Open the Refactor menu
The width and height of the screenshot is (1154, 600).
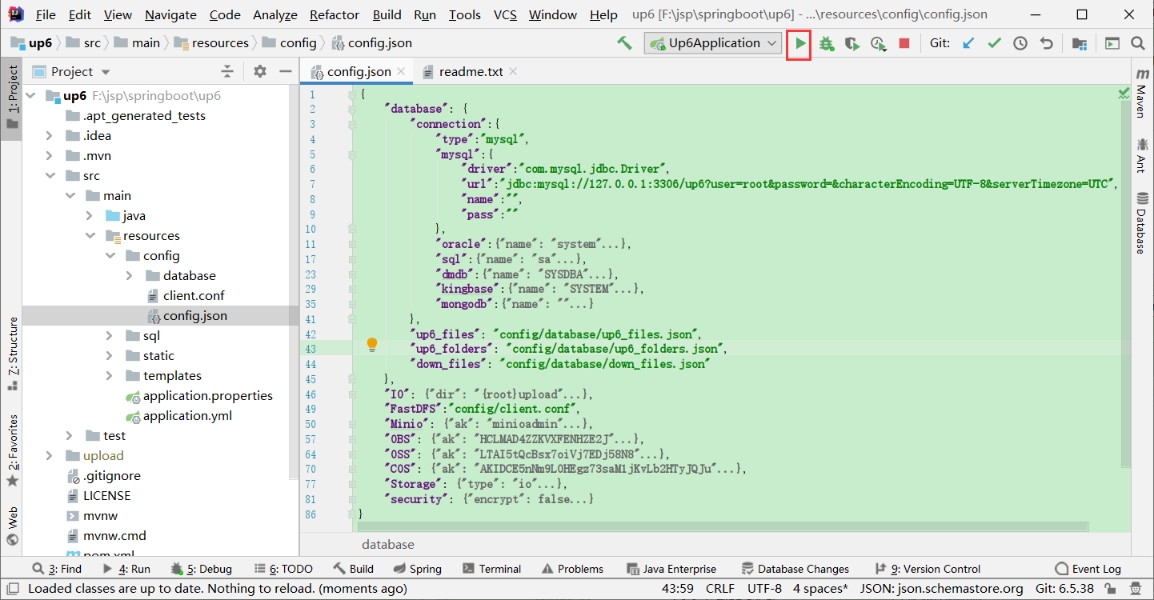click(334, 15)
